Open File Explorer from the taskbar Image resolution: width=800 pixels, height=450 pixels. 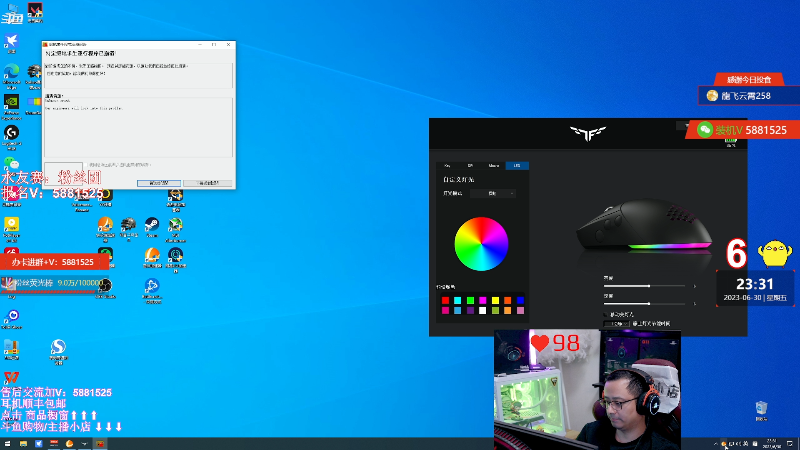(23, 444)
